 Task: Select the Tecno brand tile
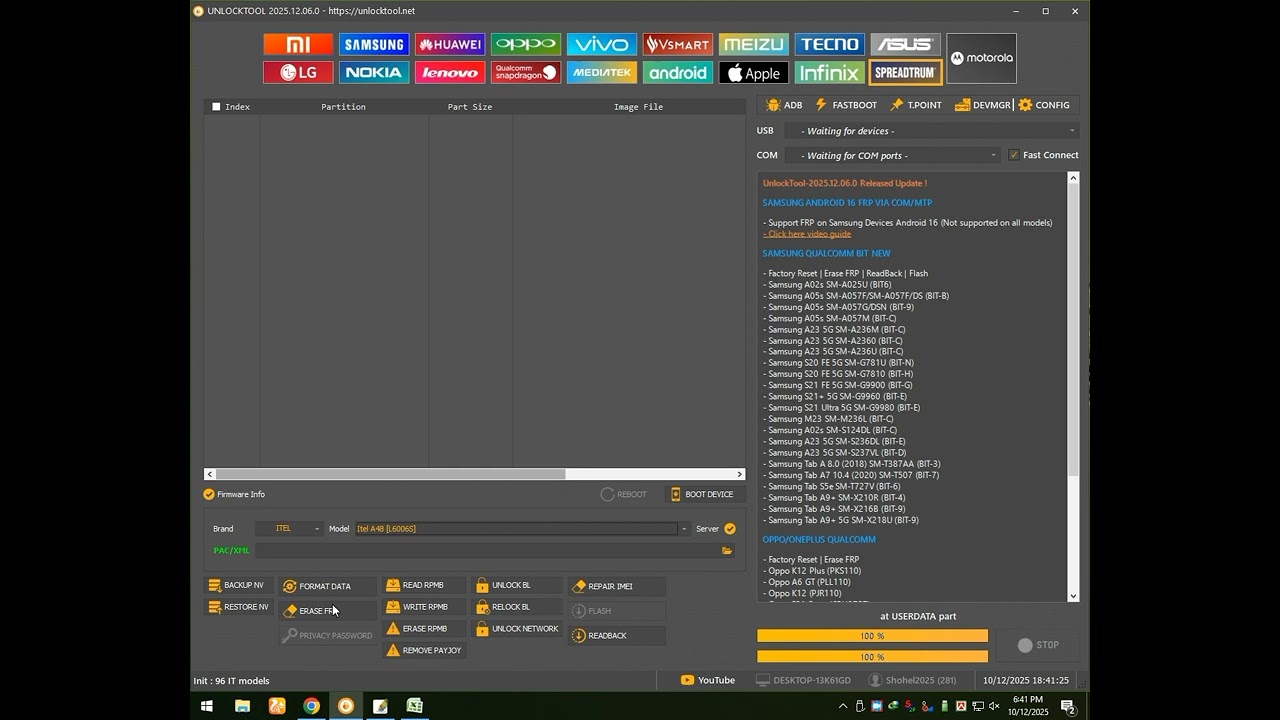point(830,44)
